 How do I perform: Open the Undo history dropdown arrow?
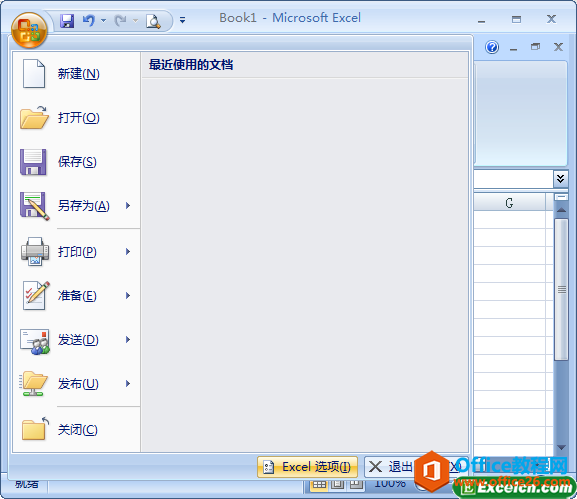click(x=103, y=21)
